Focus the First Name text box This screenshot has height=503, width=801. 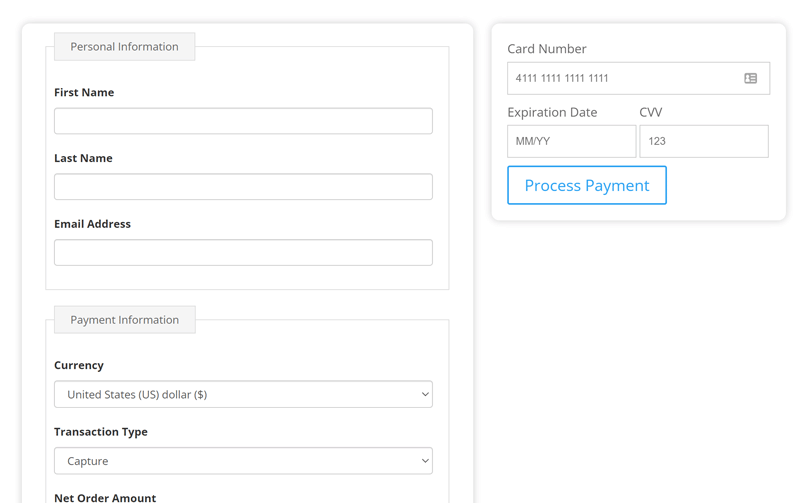pos(243,121)
